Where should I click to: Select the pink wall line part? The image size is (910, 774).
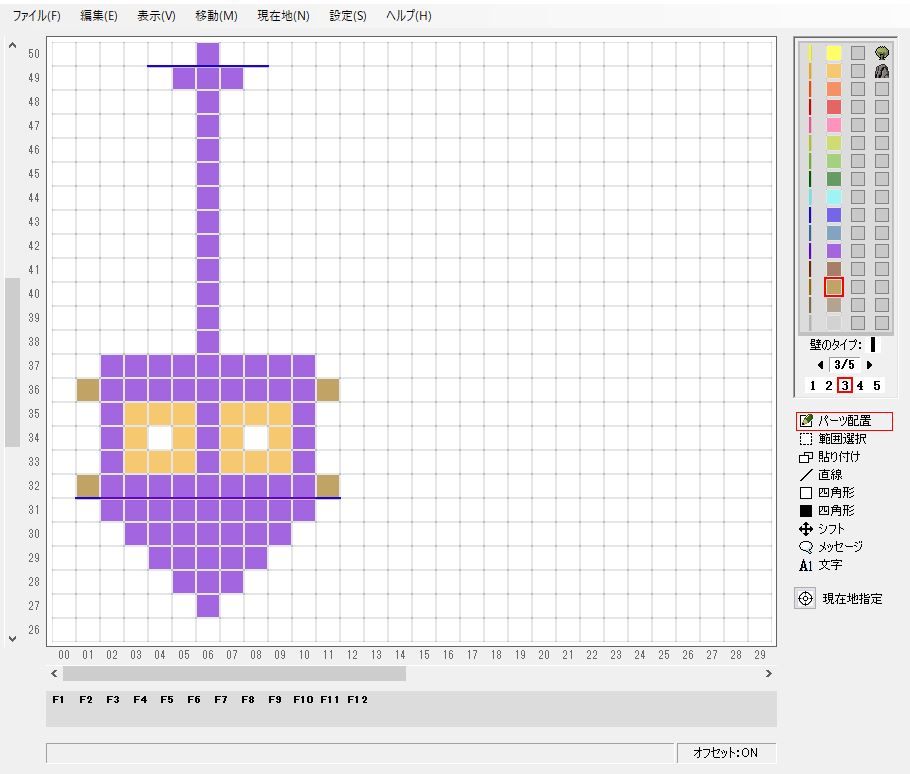click(810, 125)
